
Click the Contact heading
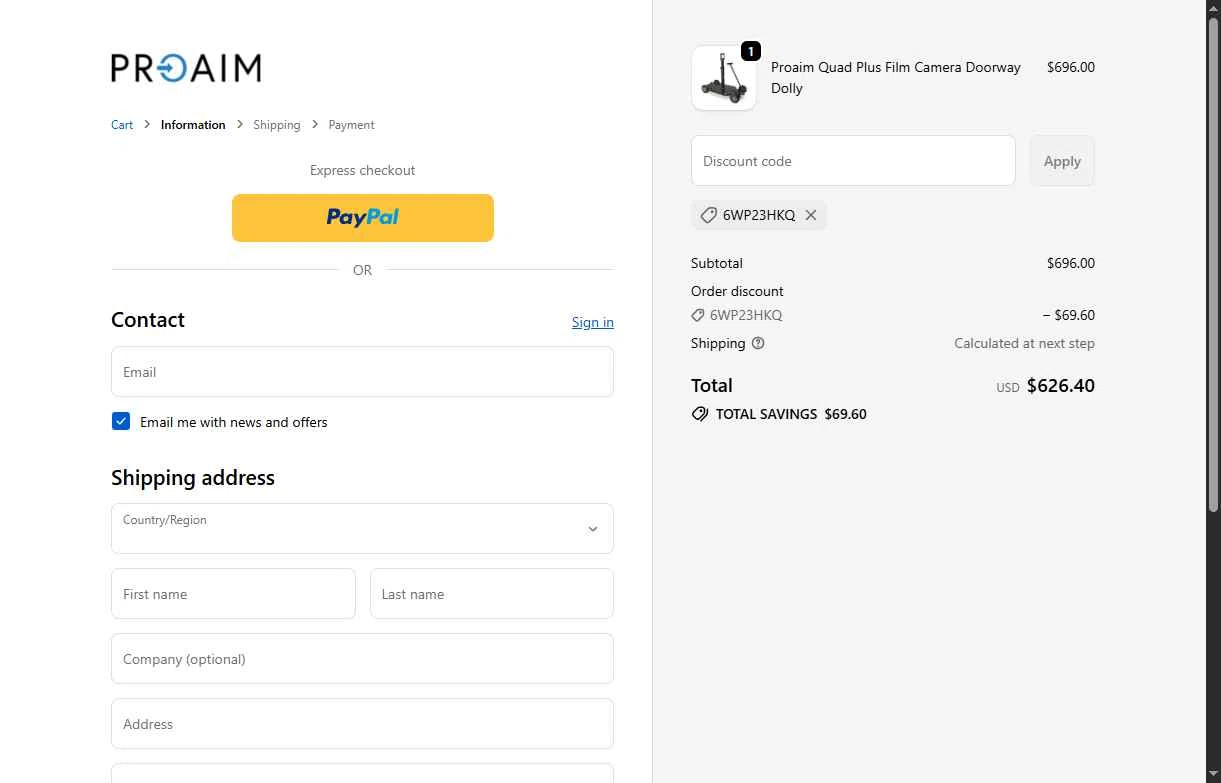click(148, 320)
